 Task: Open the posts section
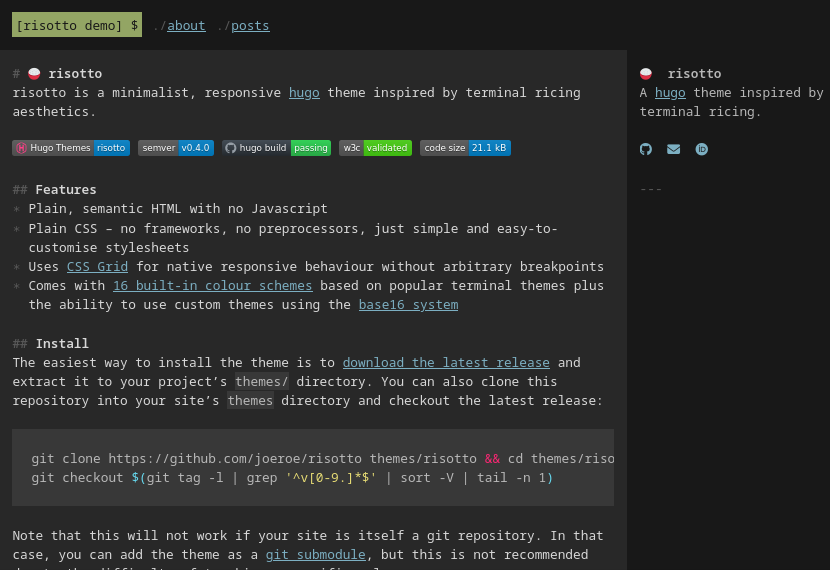click(250, 25)
